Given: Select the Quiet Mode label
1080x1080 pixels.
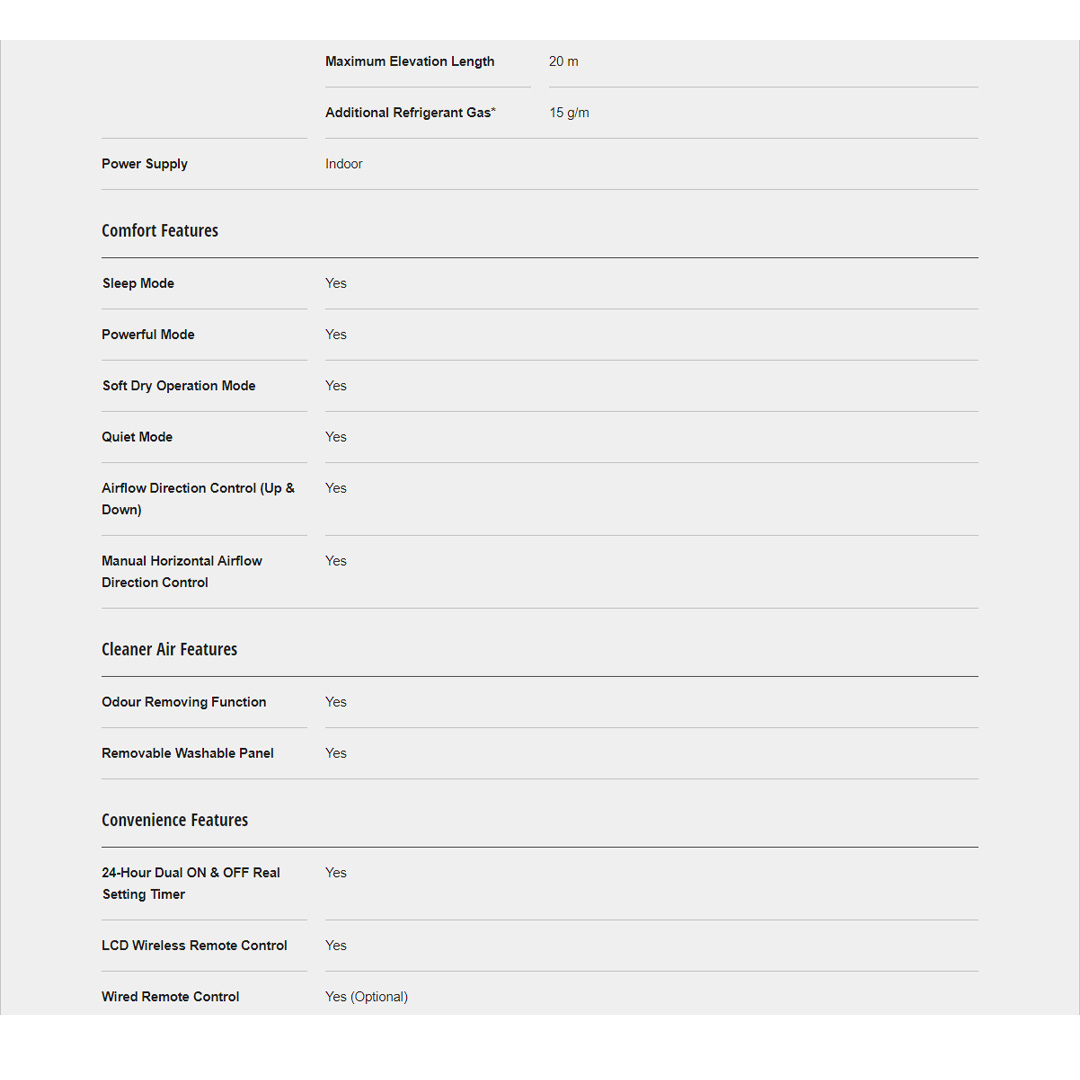Looking at the screenshot, I should [x=137, y=437].
